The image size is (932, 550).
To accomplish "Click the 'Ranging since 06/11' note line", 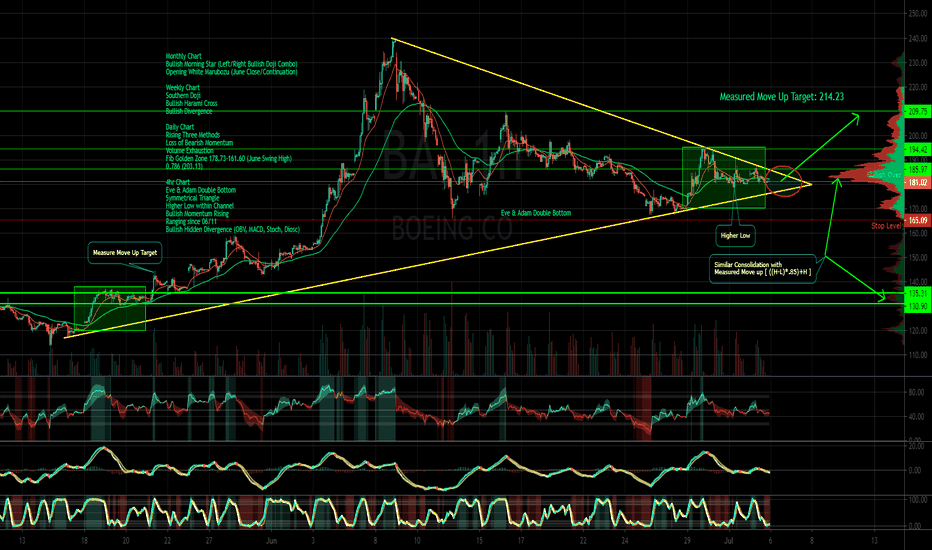I will click(x=191, y=221).
